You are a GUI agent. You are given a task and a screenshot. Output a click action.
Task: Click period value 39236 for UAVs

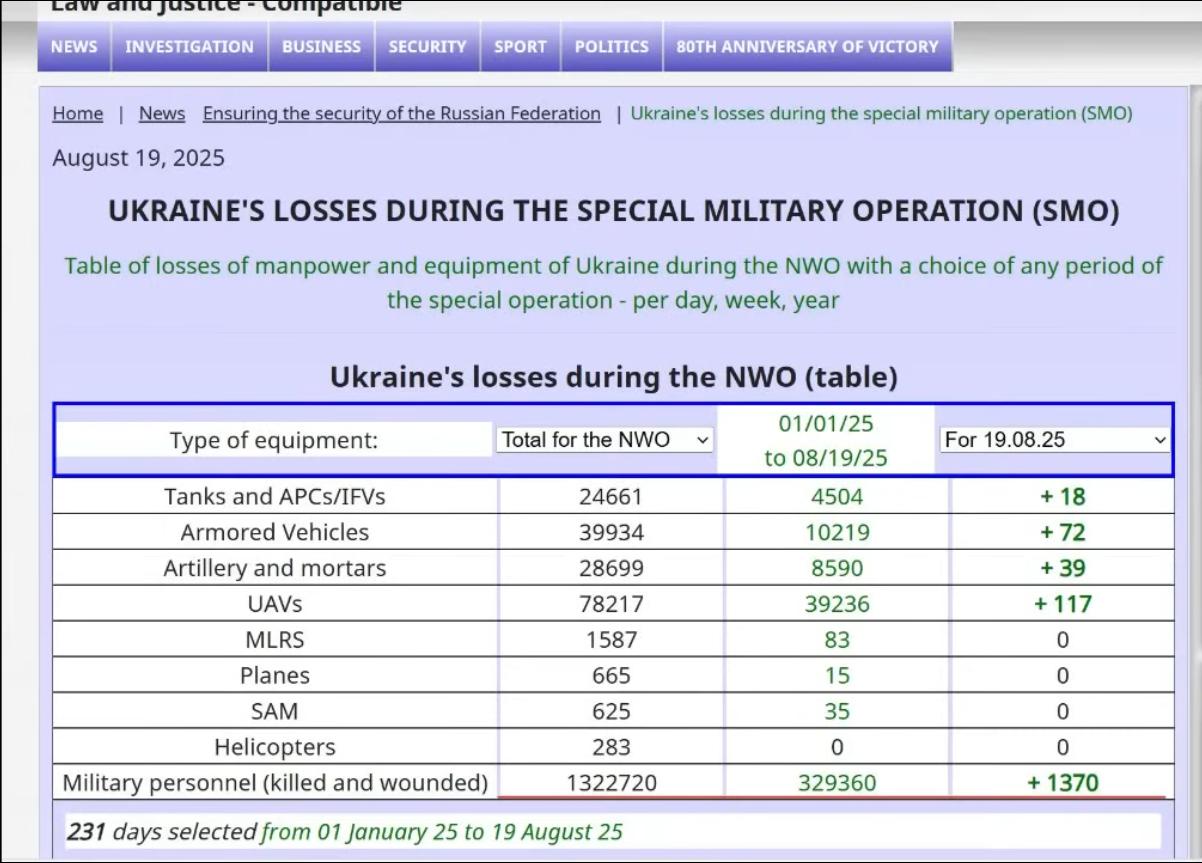click(x=837, y=604)
